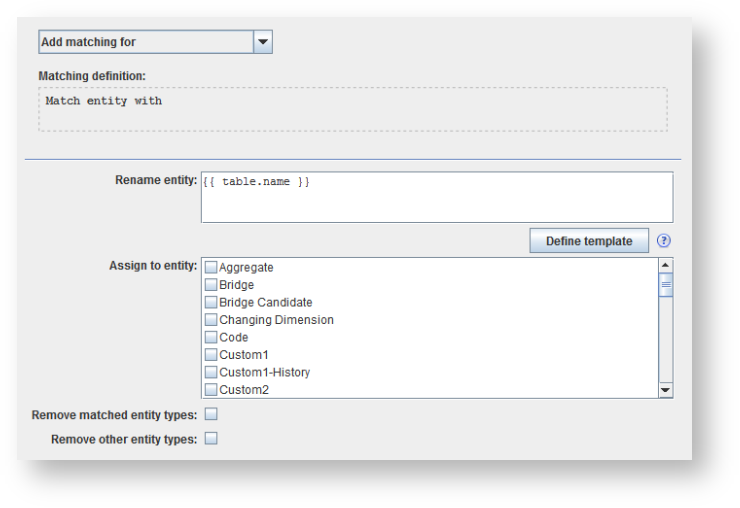Enable the Custom1-History checkbox
Viewport: 740px width, 508px height.
[211, 372]
